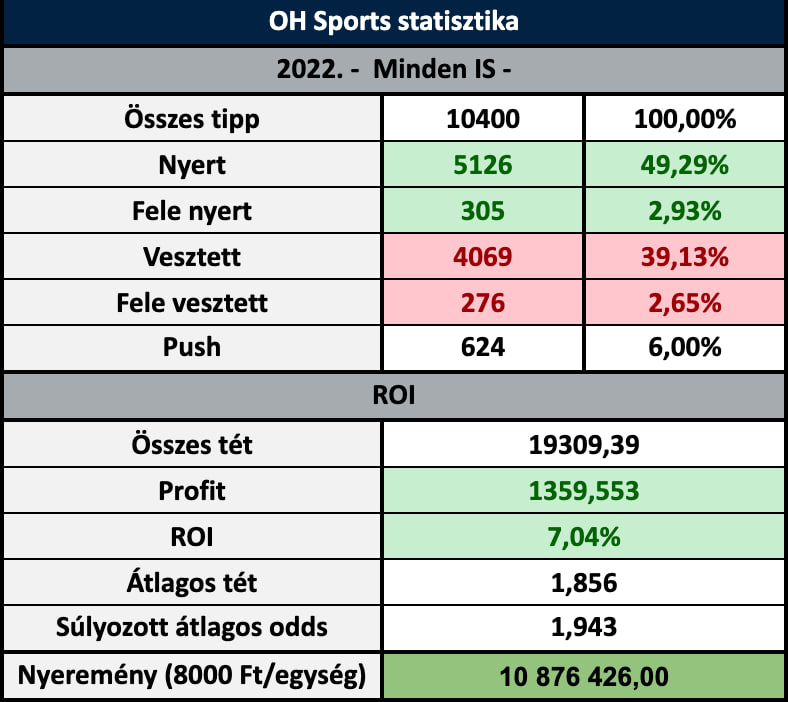Click the 7,04% ROI value cell
This screenshot has height=702, width=788.
(584, 537)
